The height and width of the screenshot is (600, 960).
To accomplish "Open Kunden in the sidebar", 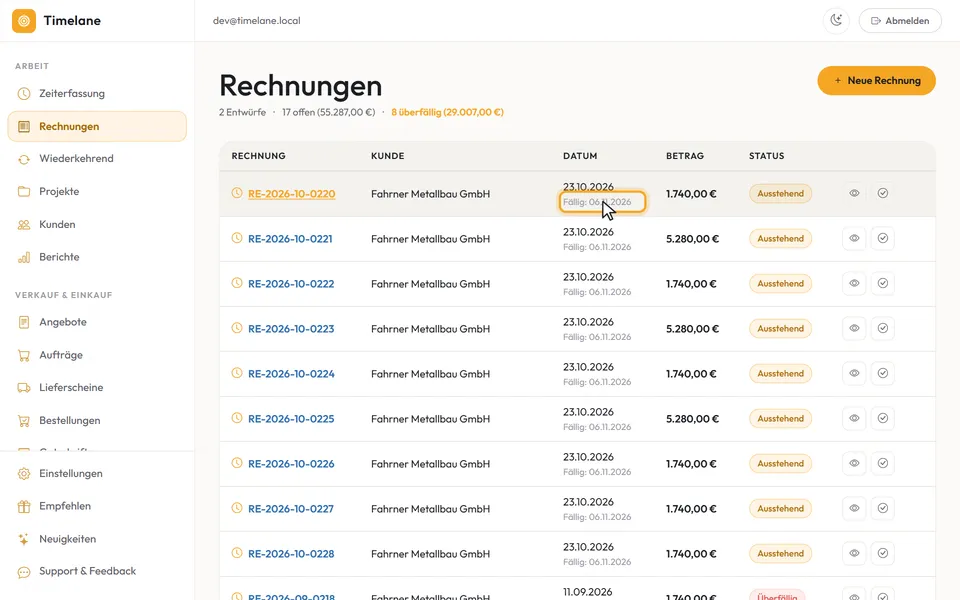I will click(x=97, y=225).
